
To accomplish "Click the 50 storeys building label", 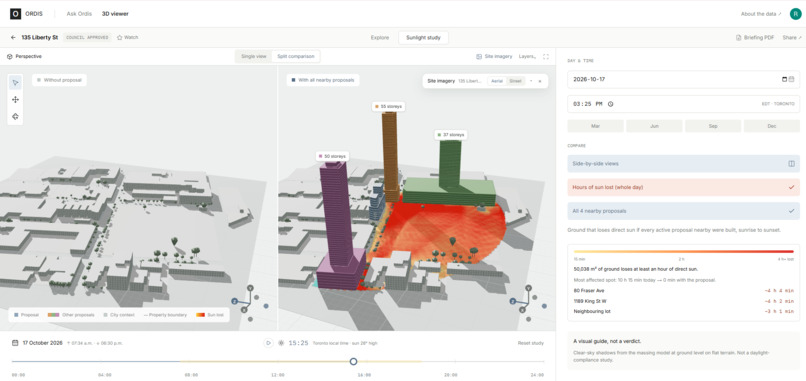I will pos(333,156).
